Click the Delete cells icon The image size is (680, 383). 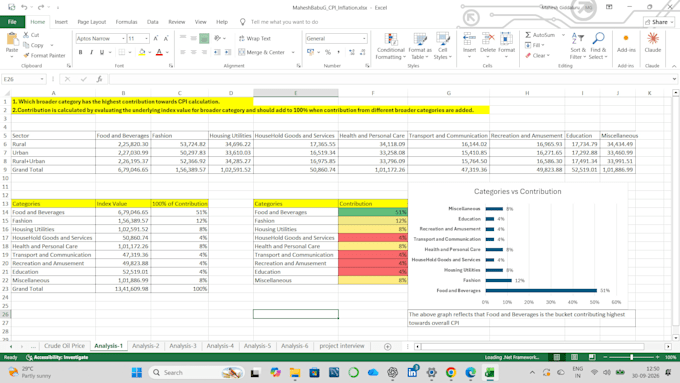coord(488,39)
